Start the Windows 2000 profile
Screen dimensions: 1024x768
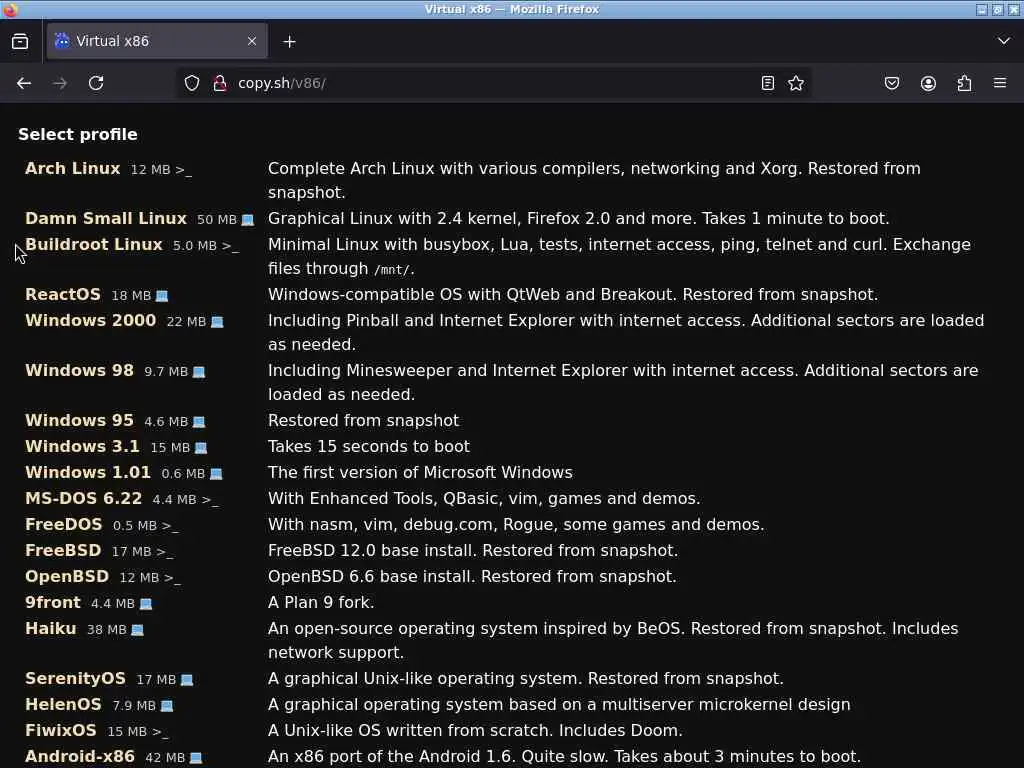[91, 321]
